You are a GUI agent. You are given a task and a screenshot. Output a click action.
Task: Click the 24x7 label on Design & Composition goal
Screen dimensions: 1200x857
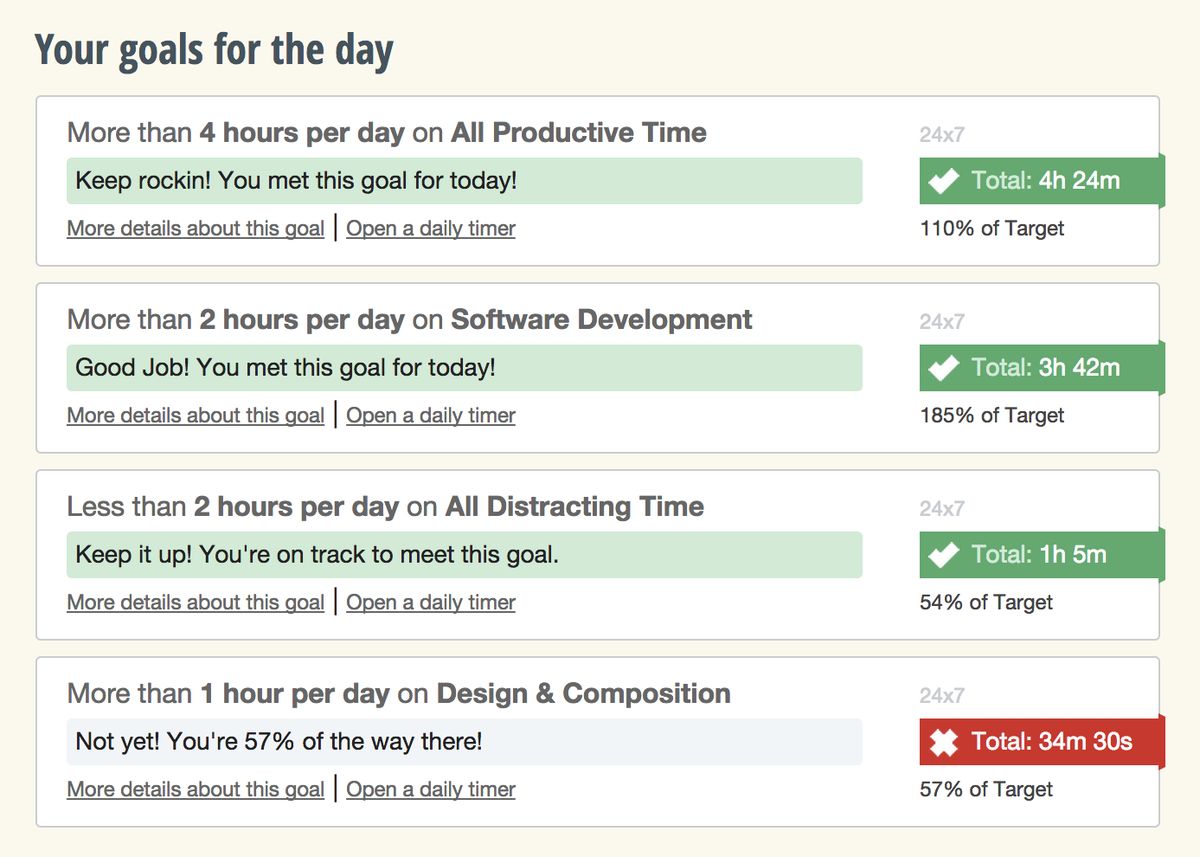coord(942,696)
